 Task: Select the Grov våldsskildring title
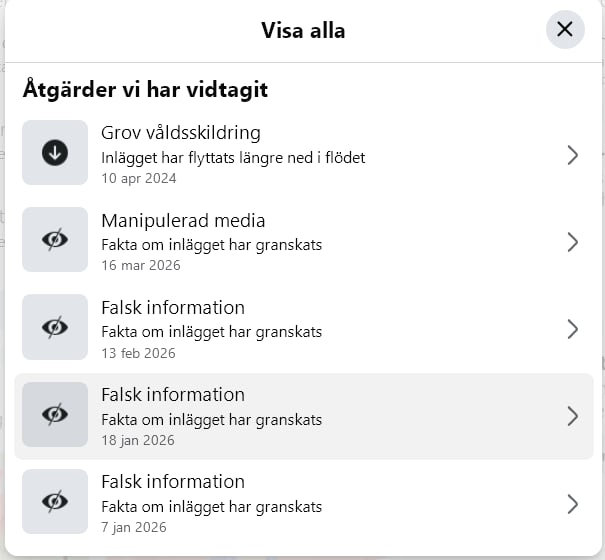click(181, 133)
